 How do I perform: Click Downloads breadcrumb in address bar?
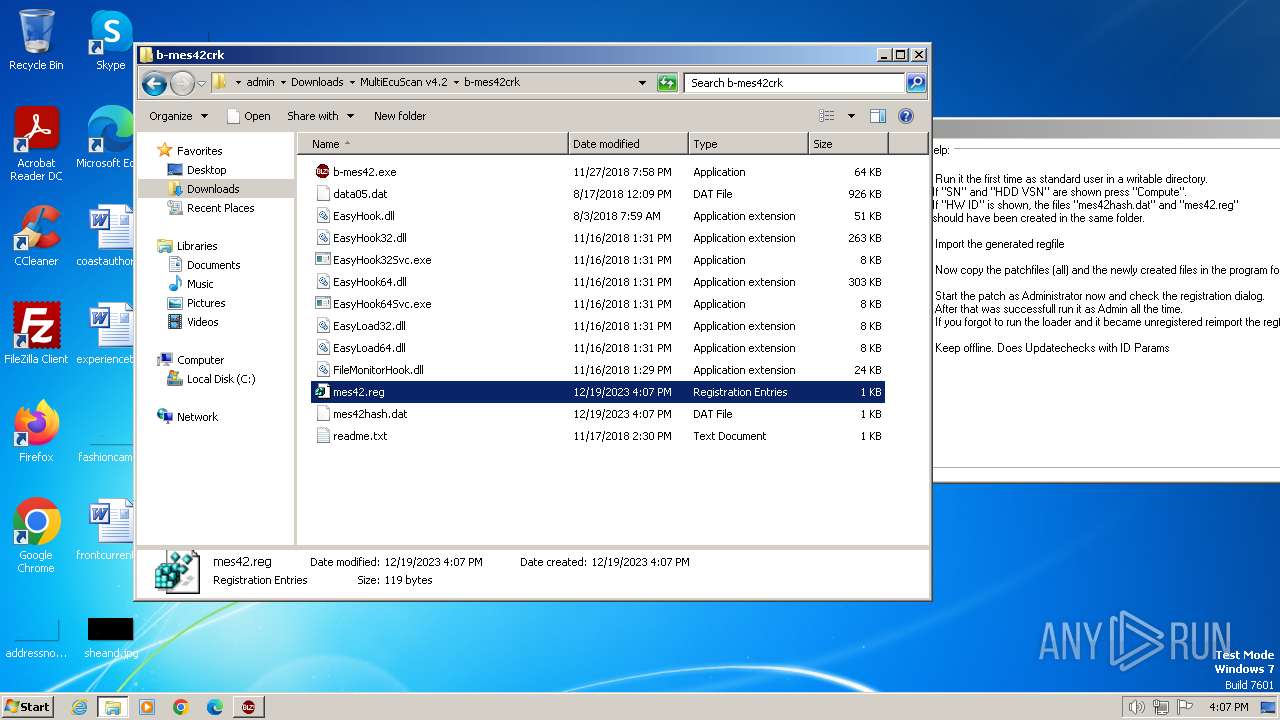(x=317, y=83)
